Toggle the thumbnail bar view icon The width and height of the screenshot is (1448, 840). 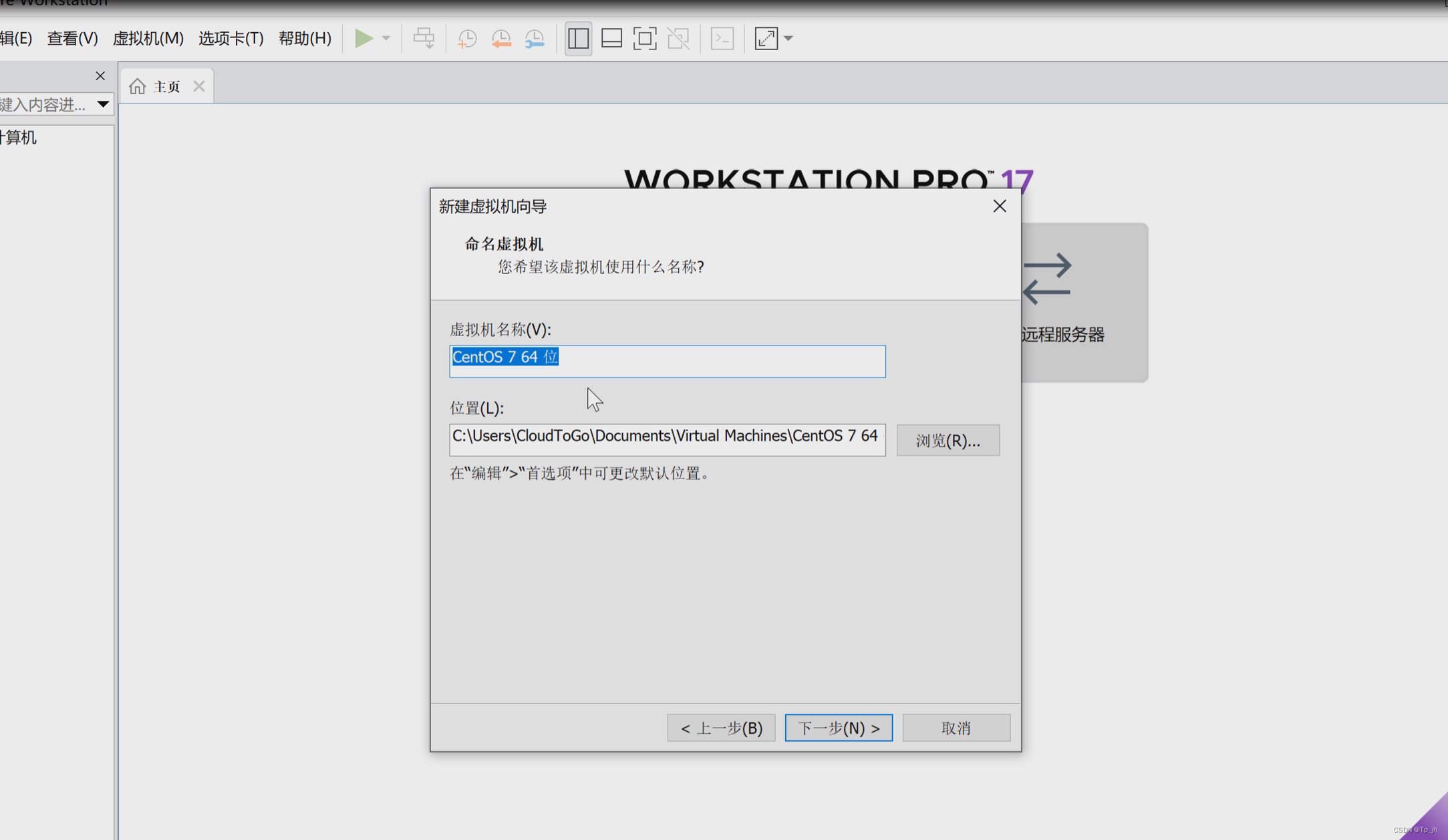click(x=611, y=38)
